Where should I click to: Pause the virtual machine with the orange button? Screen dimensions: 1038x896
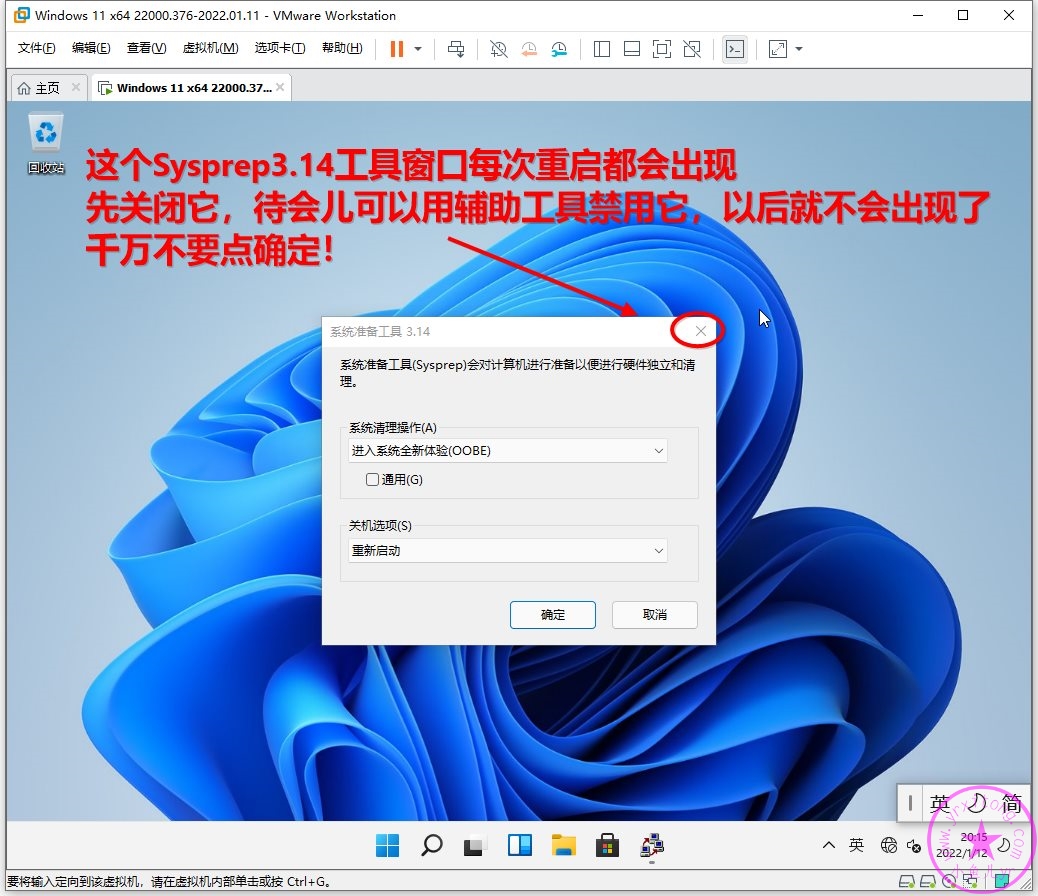point(397,49)
